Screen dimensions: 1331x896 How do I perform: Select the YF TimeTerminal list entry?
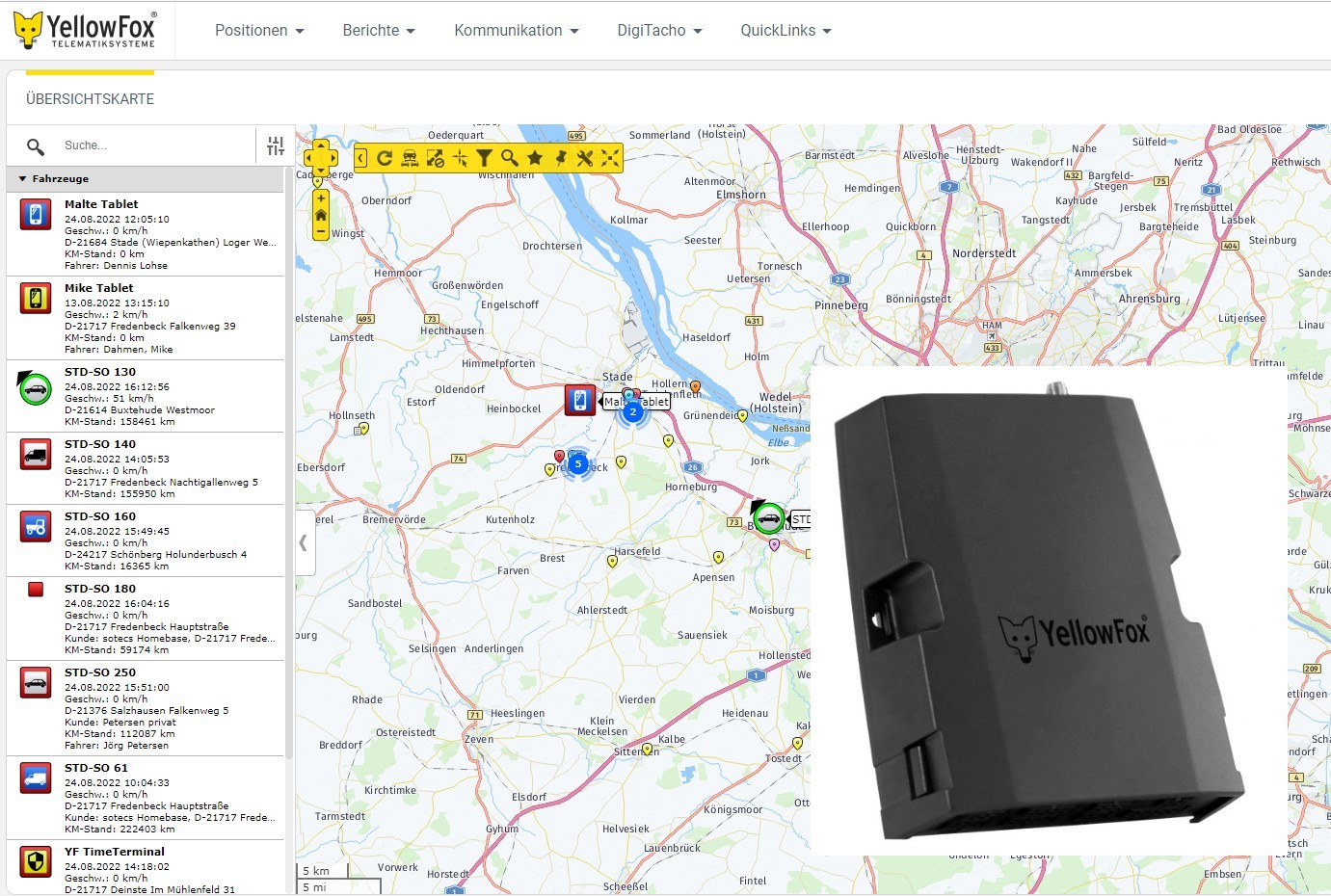(x=146, y=869)
